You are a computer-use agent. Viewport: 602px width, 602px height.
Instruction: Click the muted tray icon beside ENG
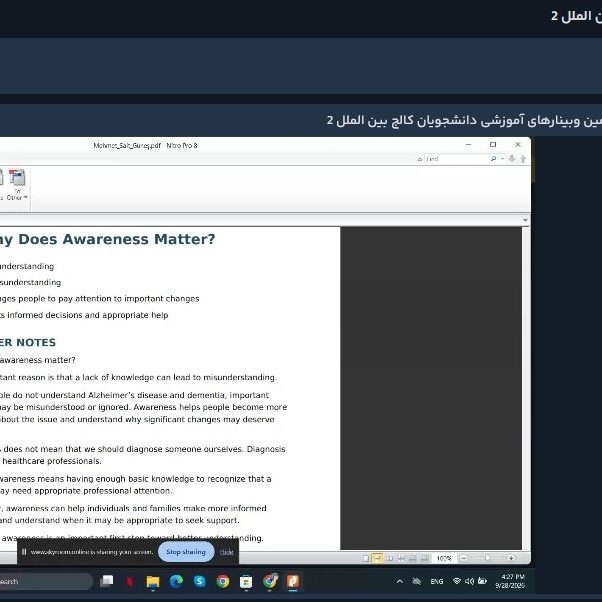[417, 581]
